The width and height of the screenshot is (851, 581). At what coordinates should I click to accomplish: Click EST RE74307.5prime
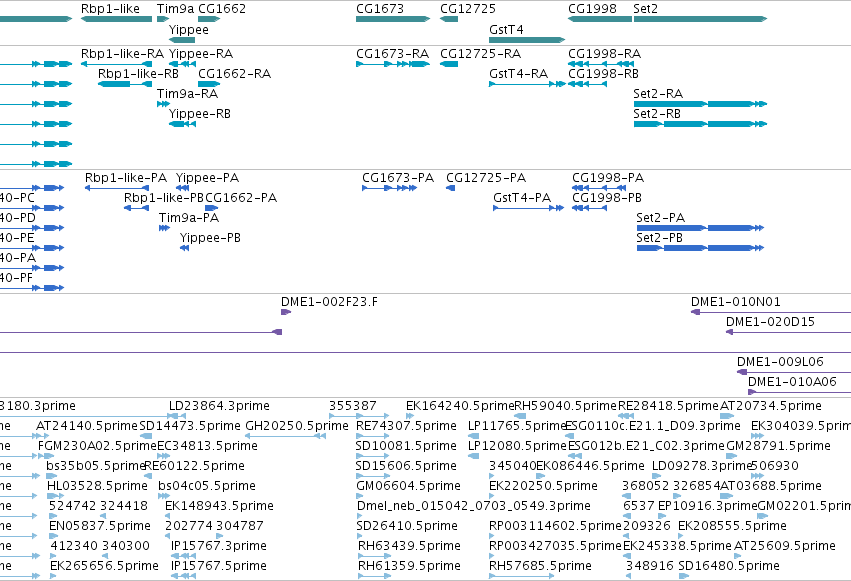371,436
